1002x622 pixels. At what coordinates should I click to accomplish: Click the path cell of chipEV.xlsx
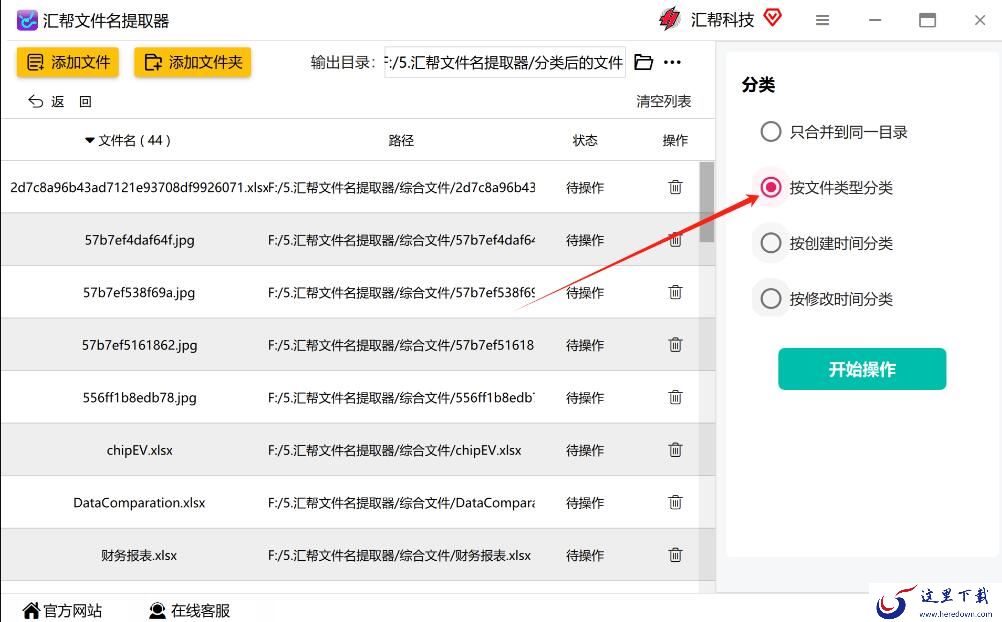pos(394,450)
